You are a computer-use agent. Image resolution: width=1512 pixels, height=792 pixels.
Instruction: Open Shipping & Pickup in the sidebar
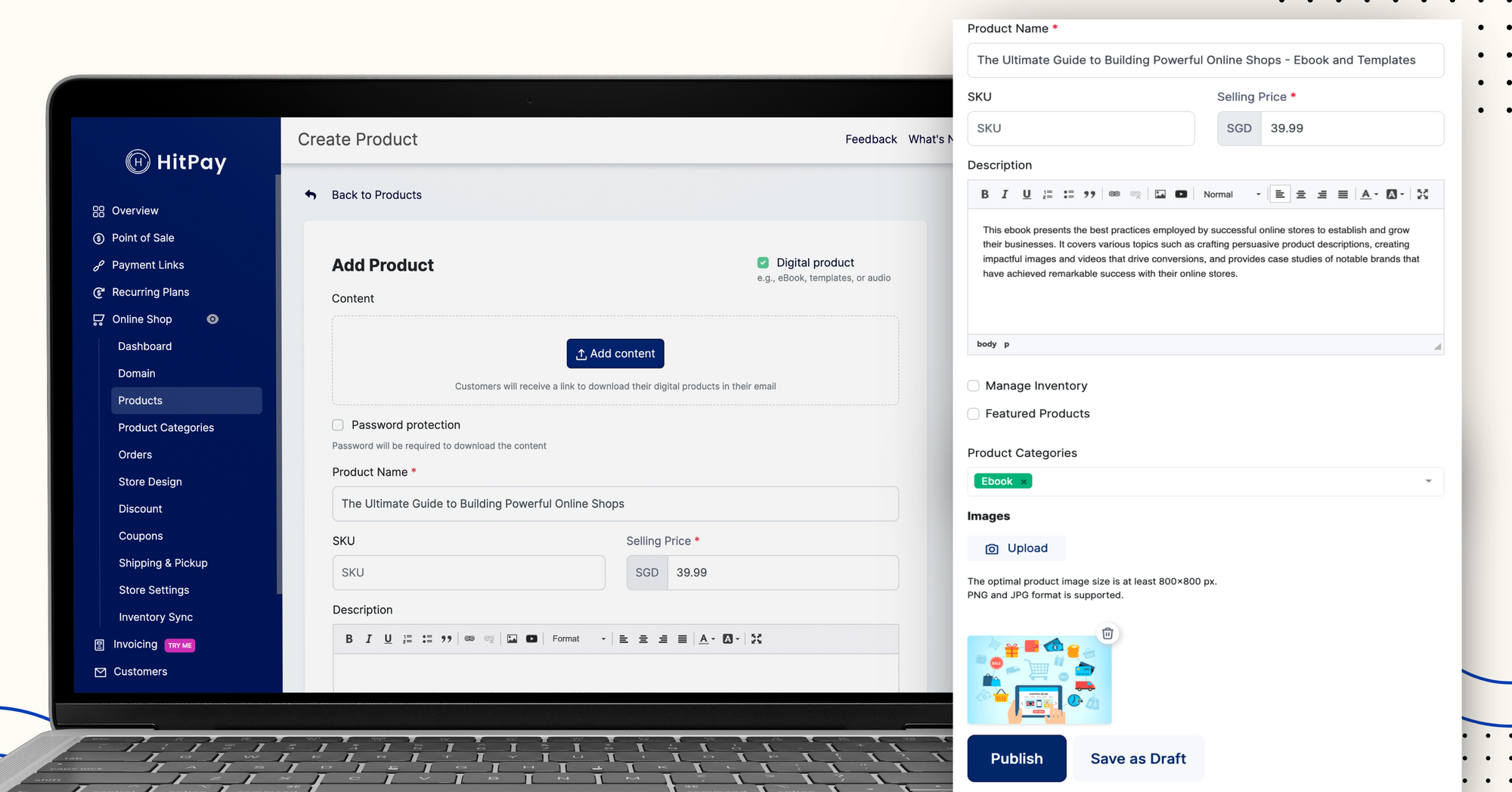coord(163,564)
